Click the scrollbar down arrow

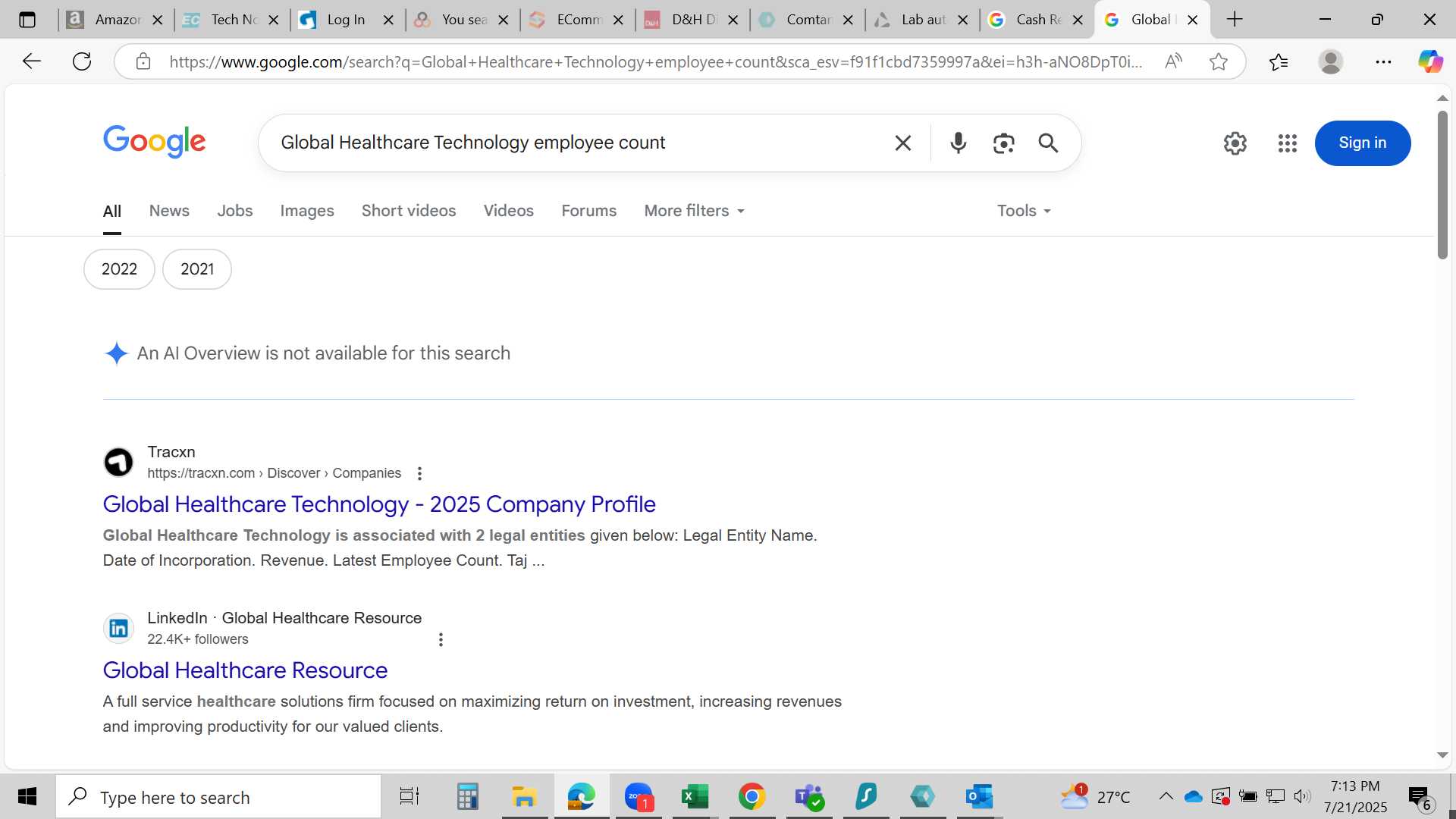click(x=1442, y=755)
